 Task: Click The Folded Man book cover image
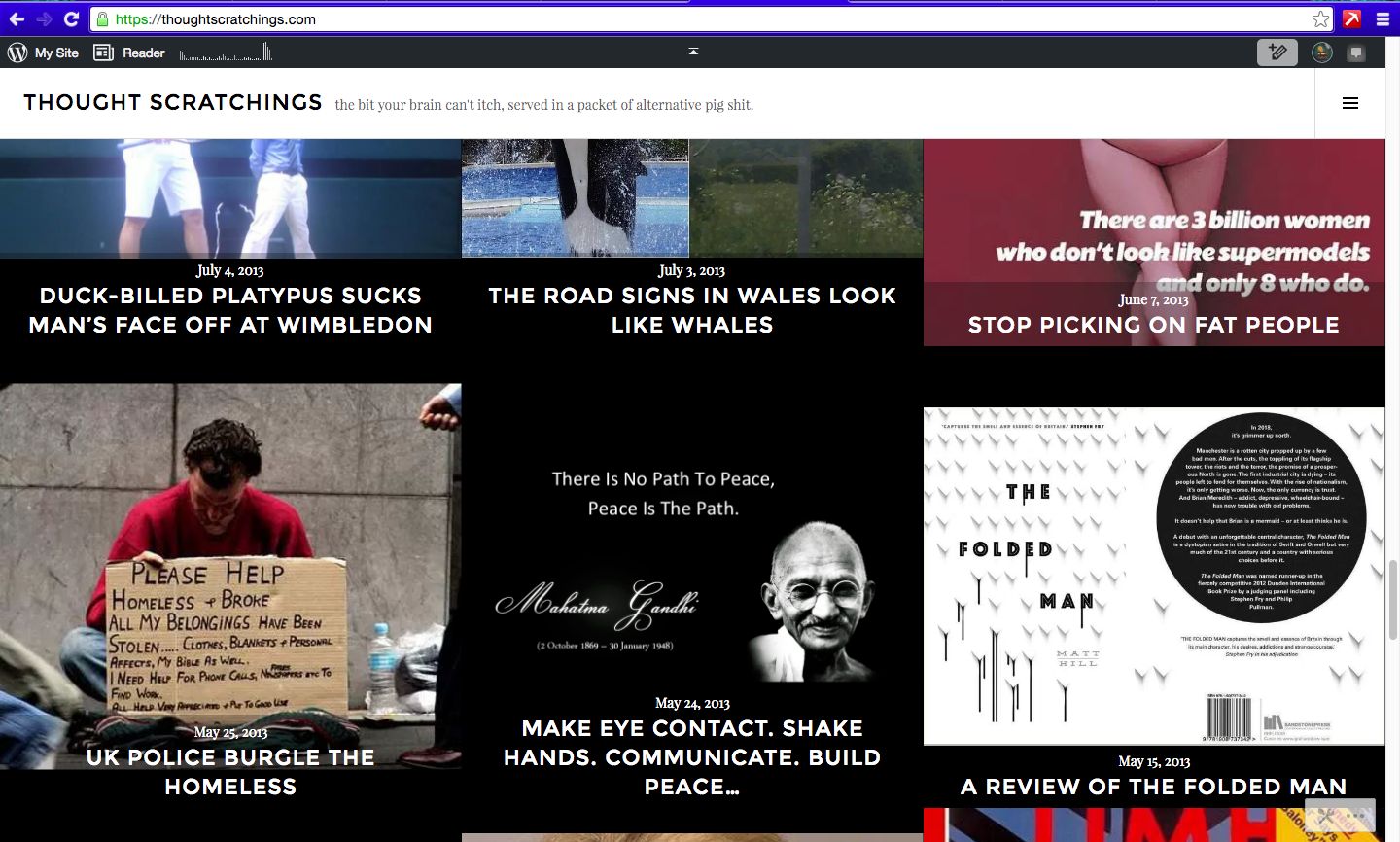tap(1154, 577)
